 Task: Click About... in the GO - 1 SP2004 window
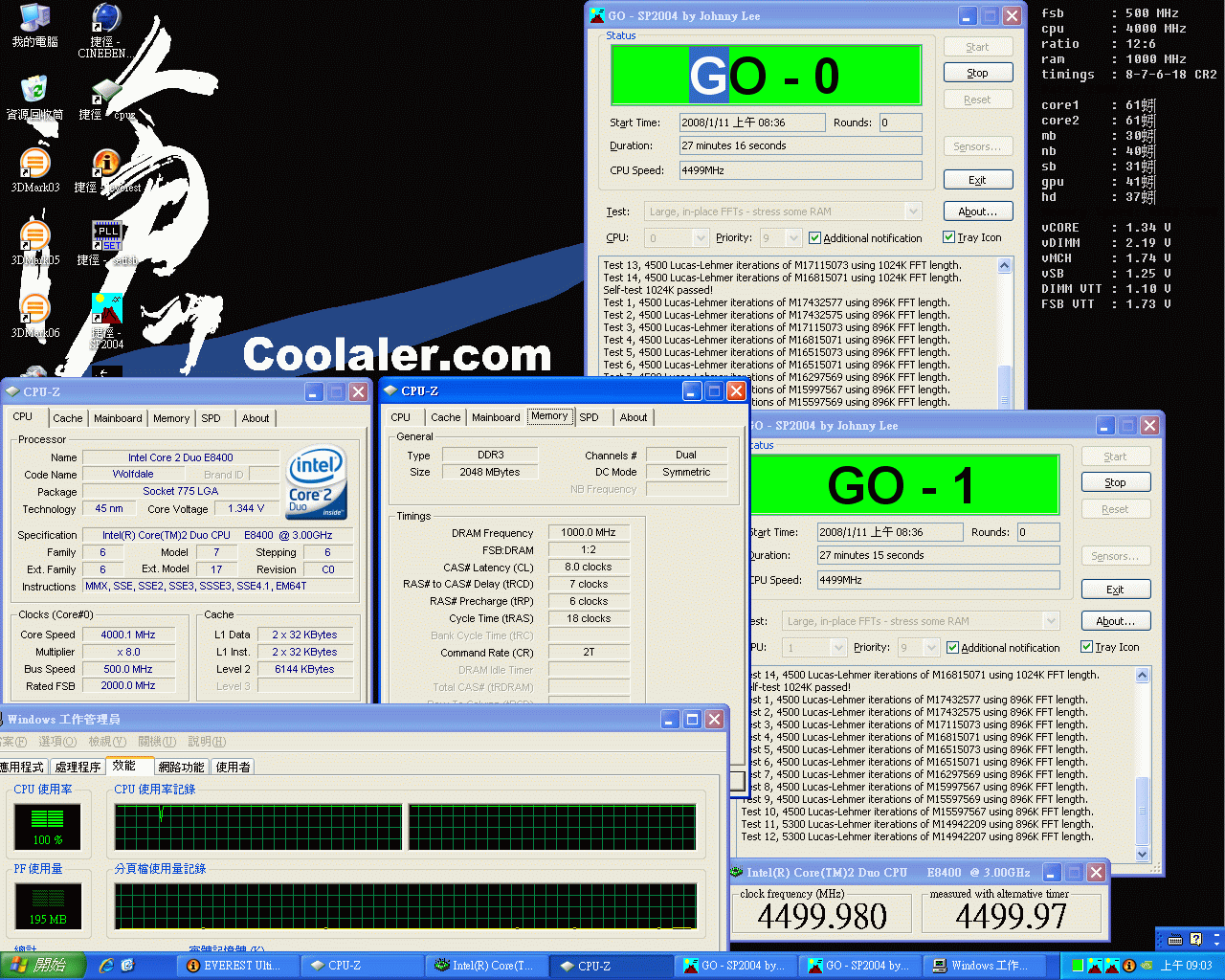pos(1115,621)
